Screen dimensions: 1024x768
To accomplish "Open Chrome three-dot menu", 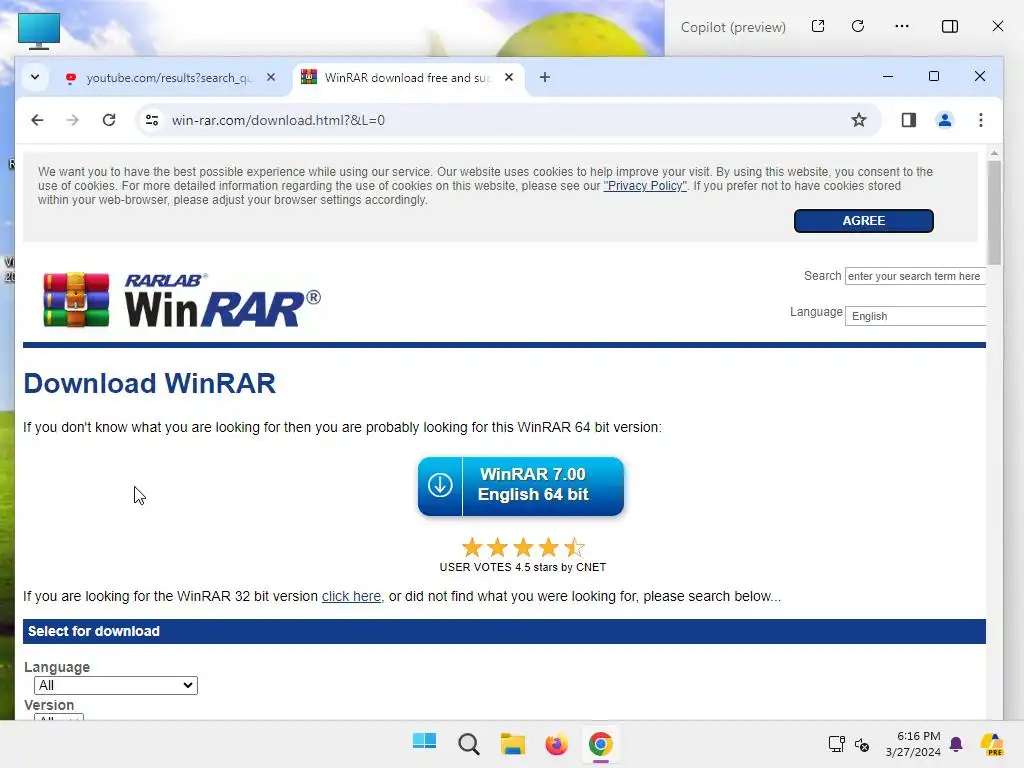I will click(x=980, y=120).
